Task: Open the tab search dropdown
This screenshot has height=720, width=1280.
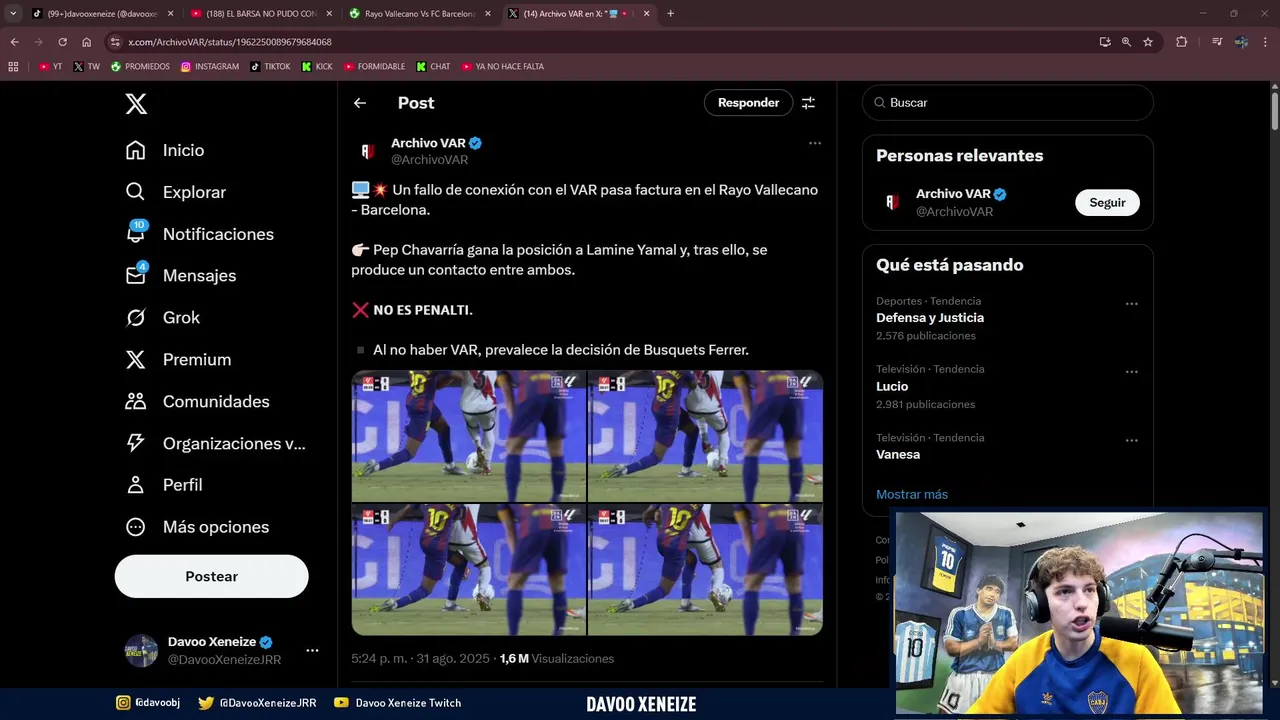Action: (12, 14)
